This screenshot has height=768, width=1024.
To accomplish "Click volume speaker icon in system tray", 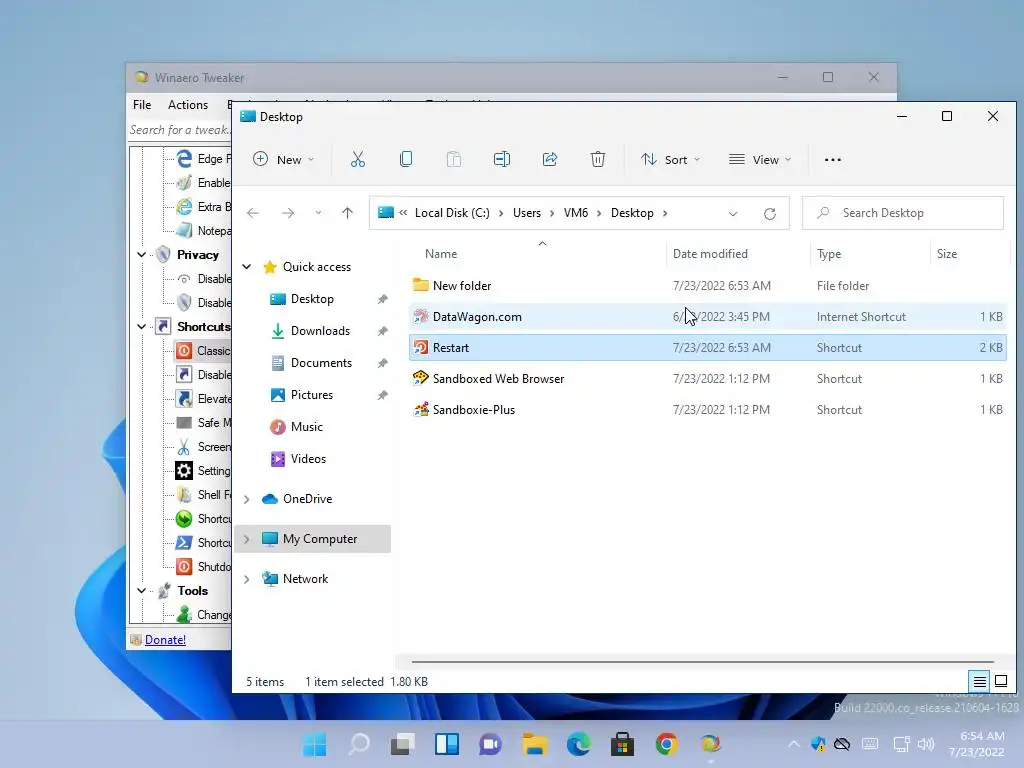I will 926,744.
